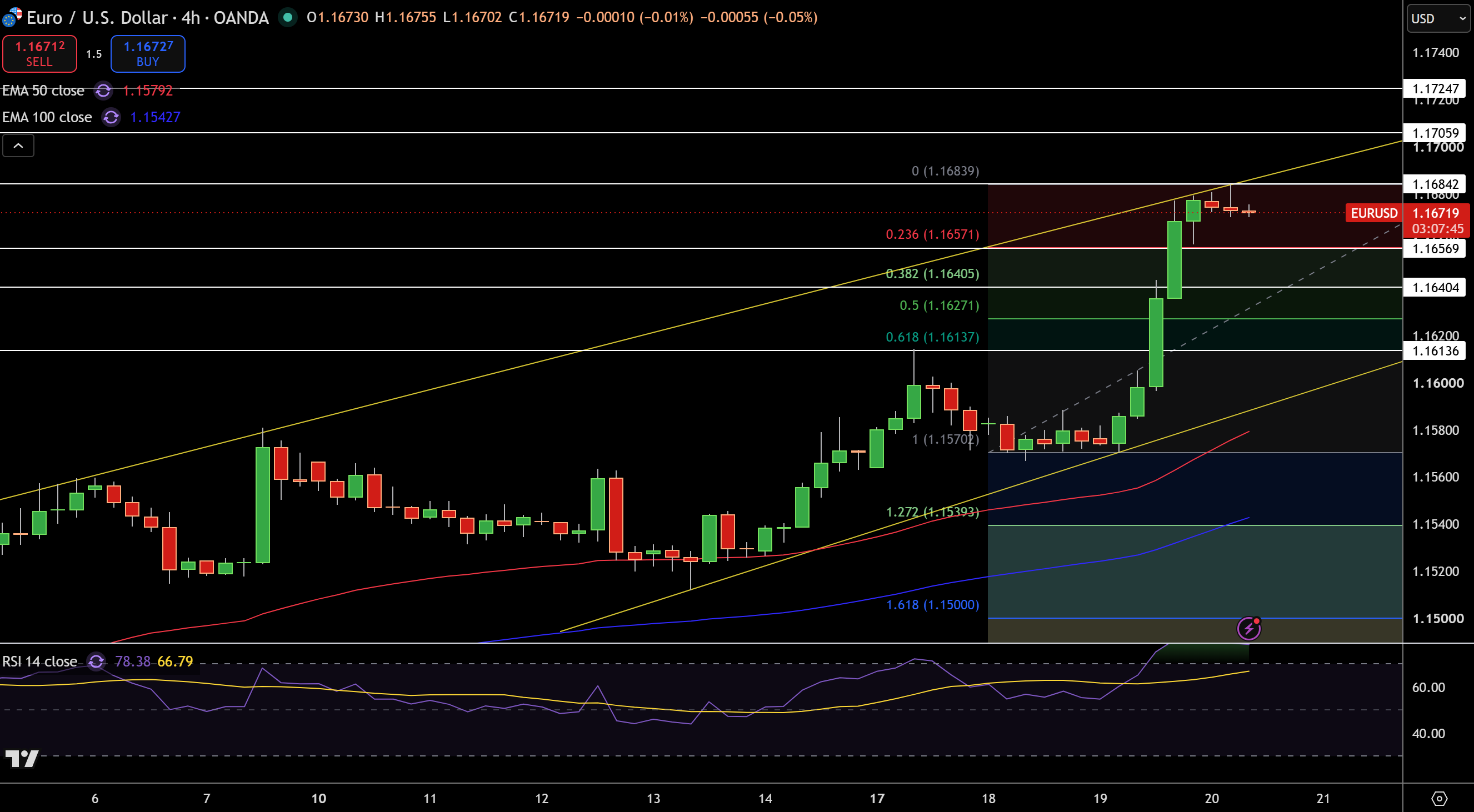The image size is (1474, 812).
Task: Click the 60.00 RSI scale label
Action: (x=1428, y=688)
